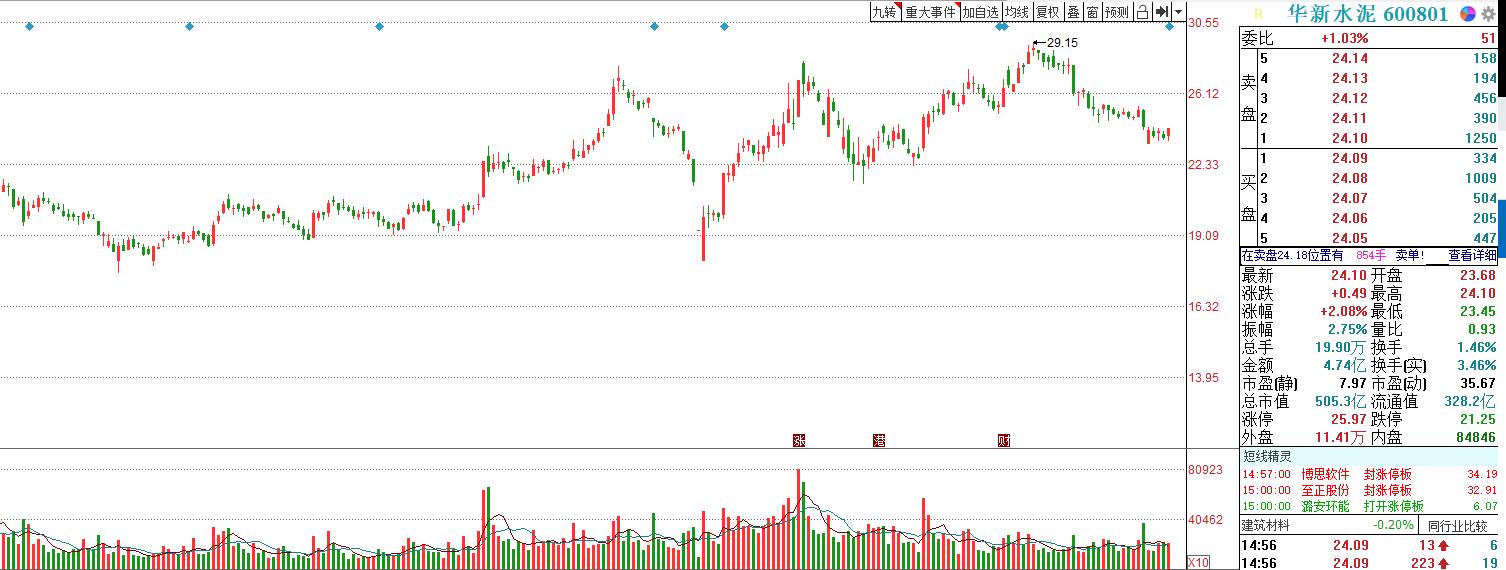Click the buy level 5 price 24.05
Viewport: 1506px width, 570px height.
[x=1349, y=238]
